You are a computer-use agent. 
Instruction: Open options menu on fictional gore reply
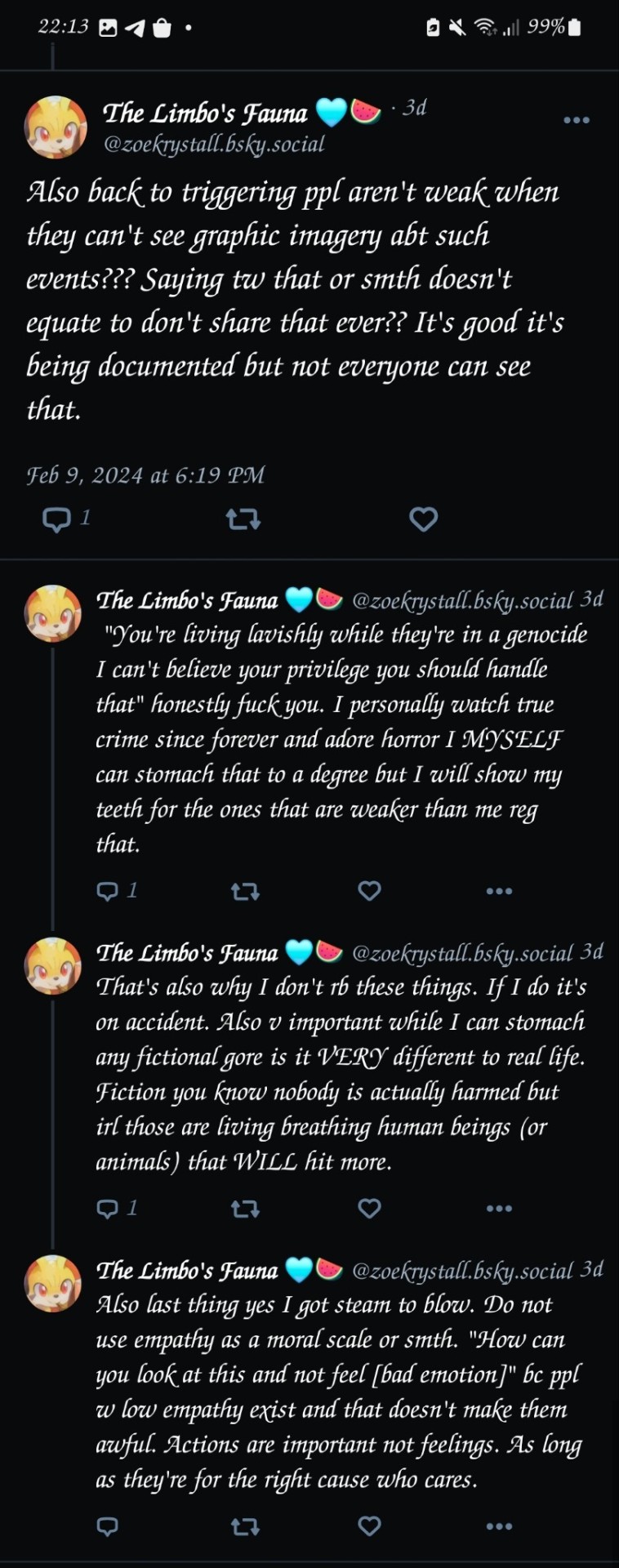(499, 1209)
